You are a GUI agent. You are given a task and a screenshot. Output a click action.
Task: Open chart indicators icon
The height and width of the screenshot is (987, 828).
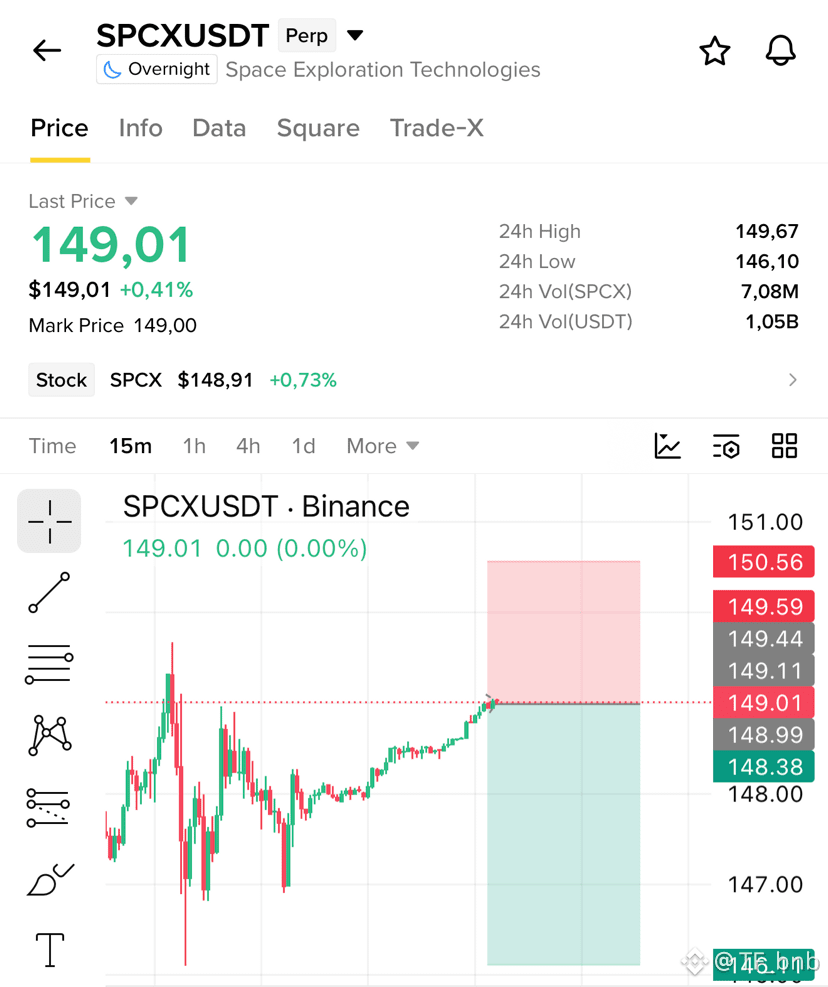[x=667, y=446]
